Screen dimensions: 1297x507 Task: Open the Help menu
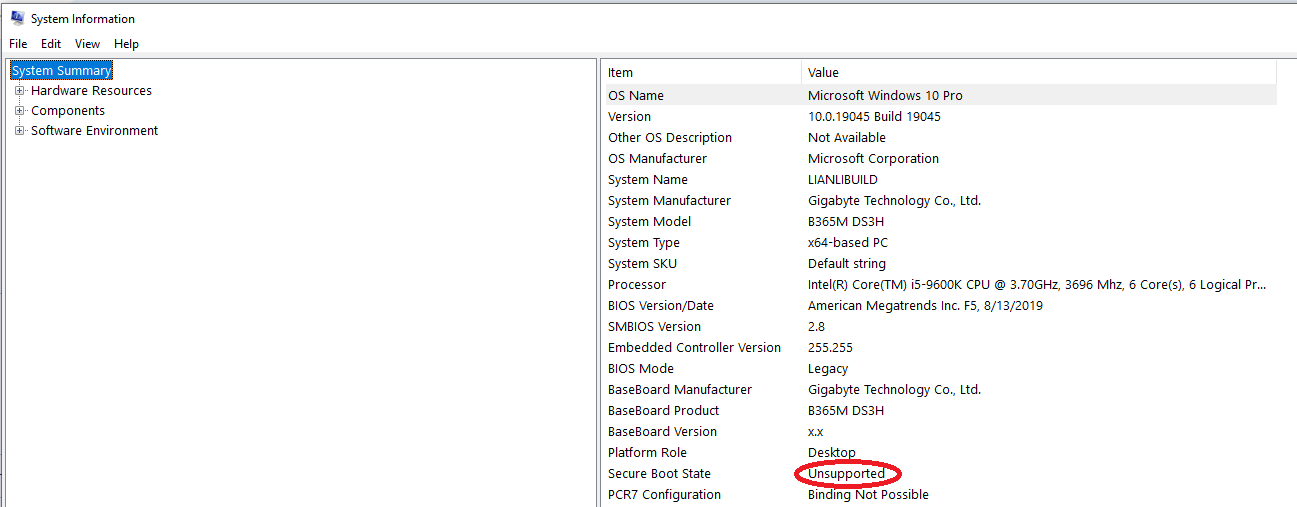click(x=126, y=44)
